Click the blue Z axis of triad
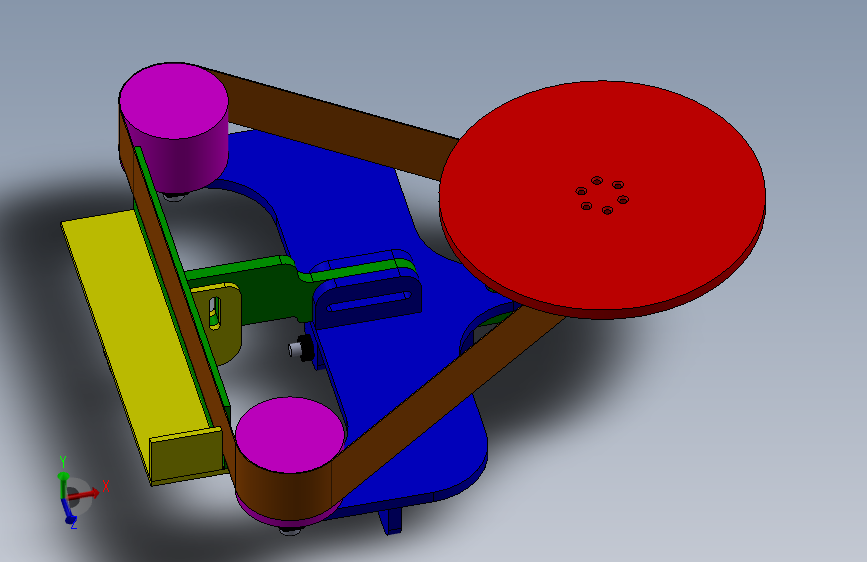The height and width of the screenshot is (562, 867). pos(67,510)
